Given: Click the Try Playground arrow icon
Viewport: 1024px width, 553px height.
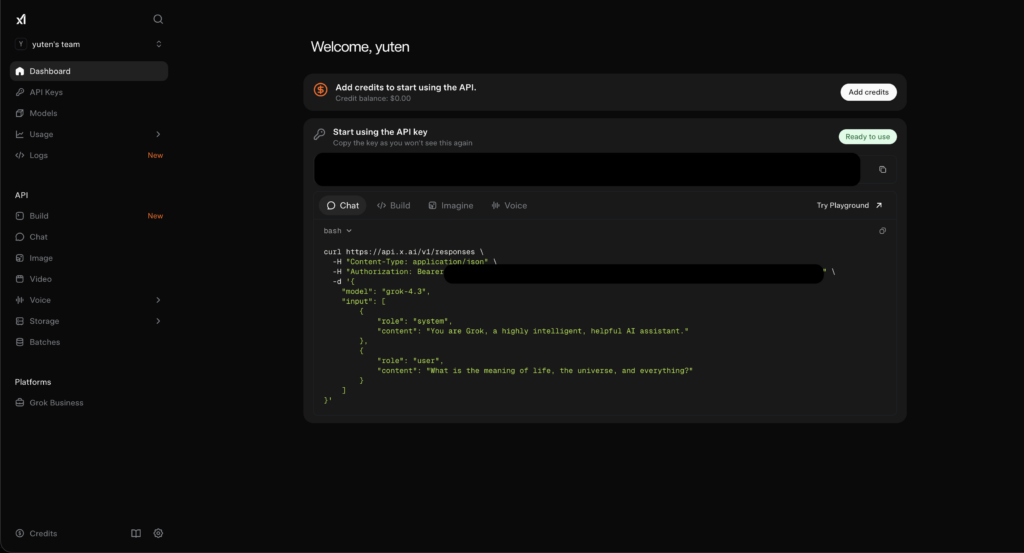Looking at the screenshot, I should click(x=878, y=206).
